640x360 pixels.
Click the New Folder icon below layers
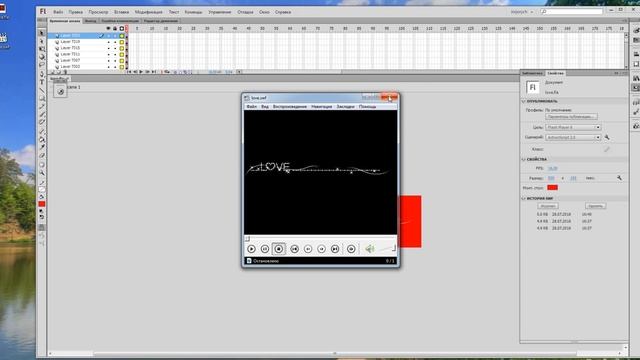tap(59, 72)
